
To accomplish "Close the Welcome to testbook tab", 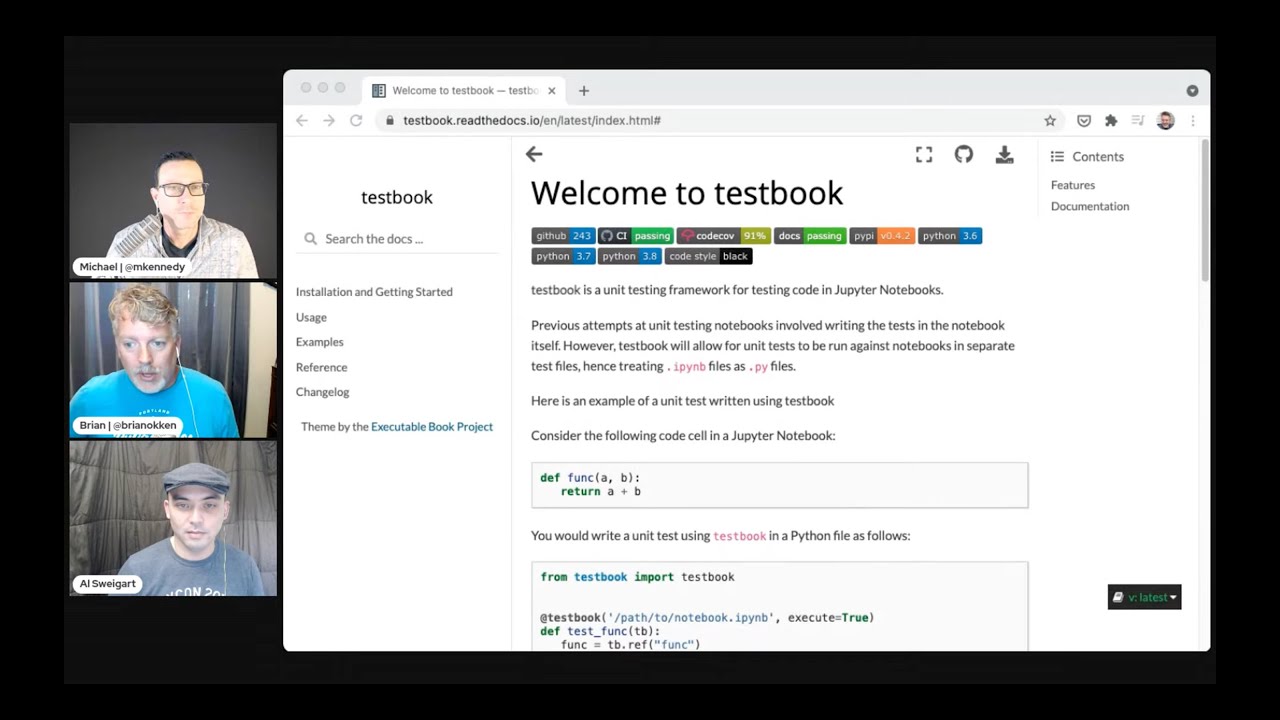I will (551, 90).
